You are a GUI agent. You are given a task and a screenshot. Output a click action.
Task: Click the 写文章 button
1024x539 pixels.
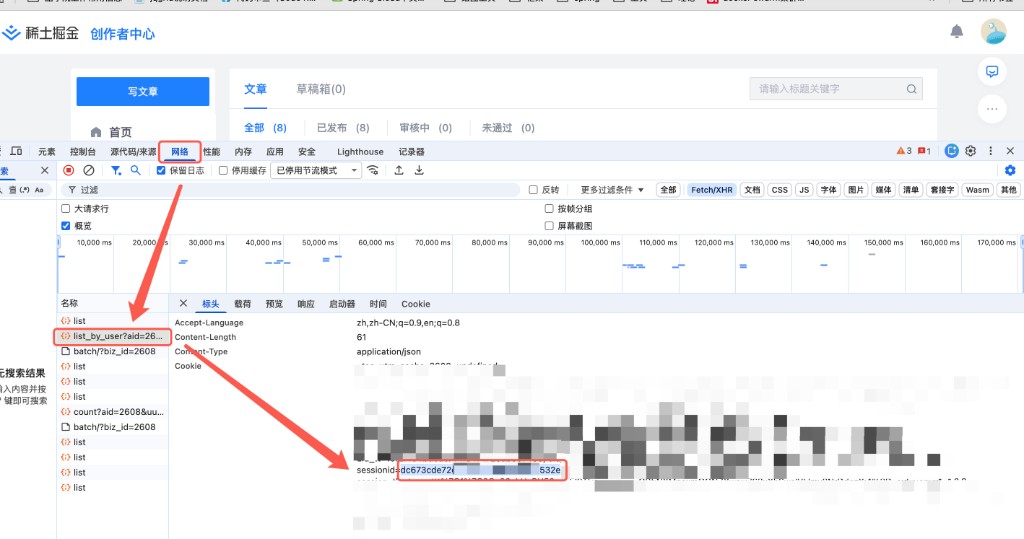coord(142,91)
